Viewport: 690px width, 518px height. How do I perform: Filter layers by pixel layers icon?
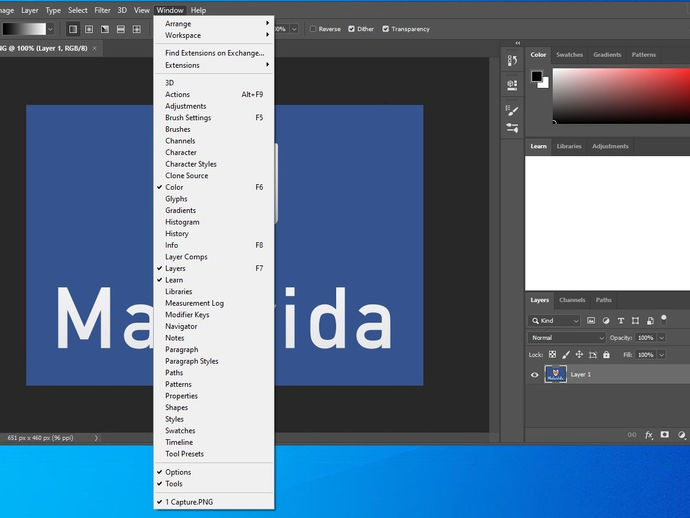591,320
